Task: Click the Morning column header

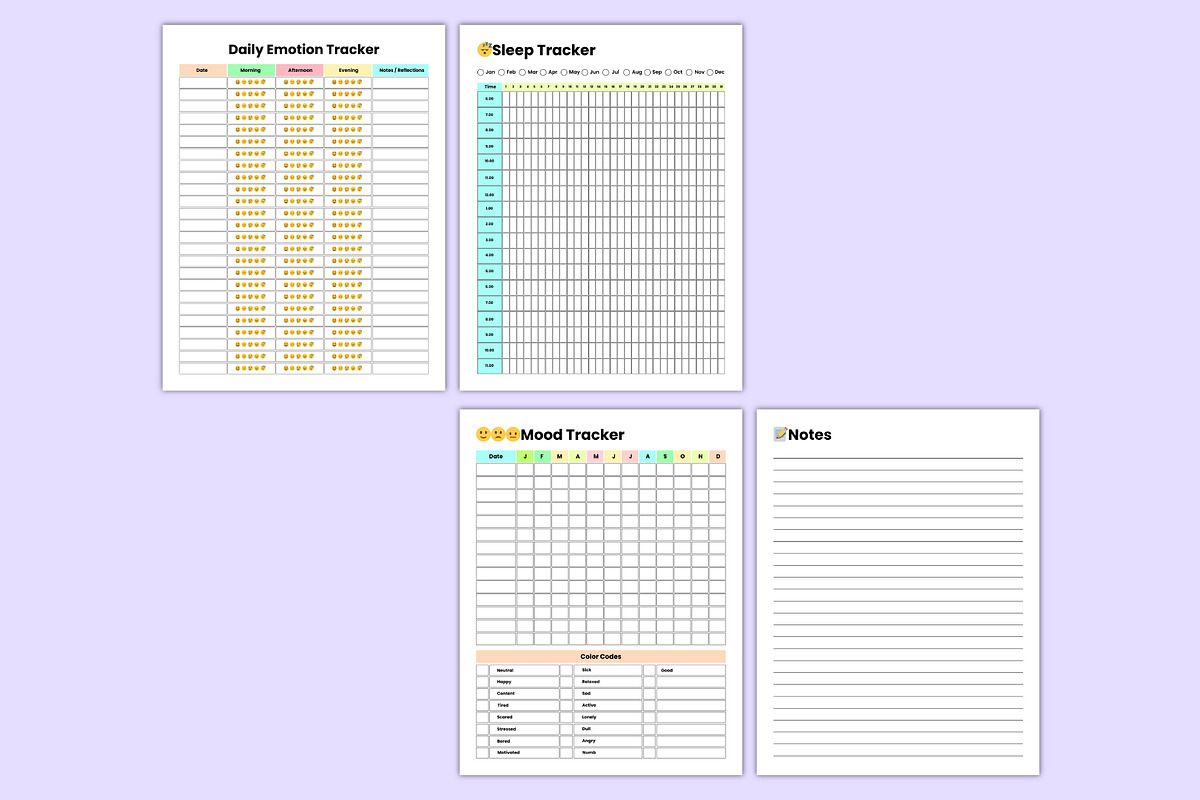Action: pos(251,70)
